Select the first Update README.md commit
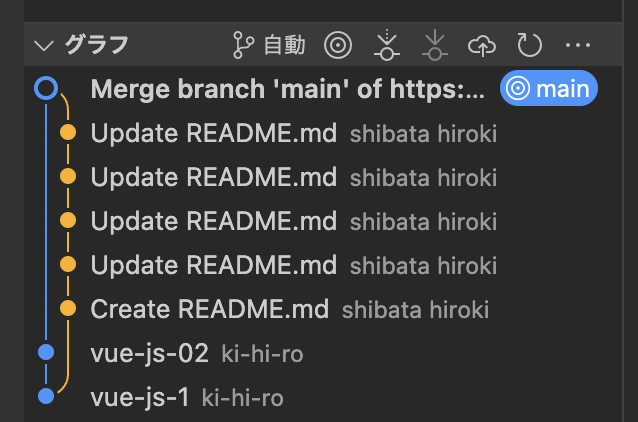Screen dimensions: 638x422 [323, 133]
